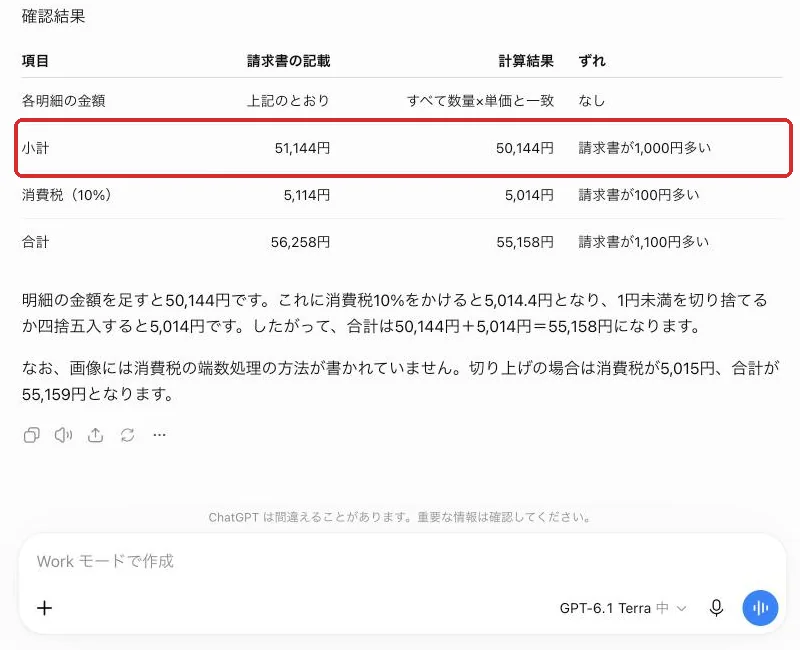Select the '合計' row label
Screen dimensions: 800x650
point(35,242)
